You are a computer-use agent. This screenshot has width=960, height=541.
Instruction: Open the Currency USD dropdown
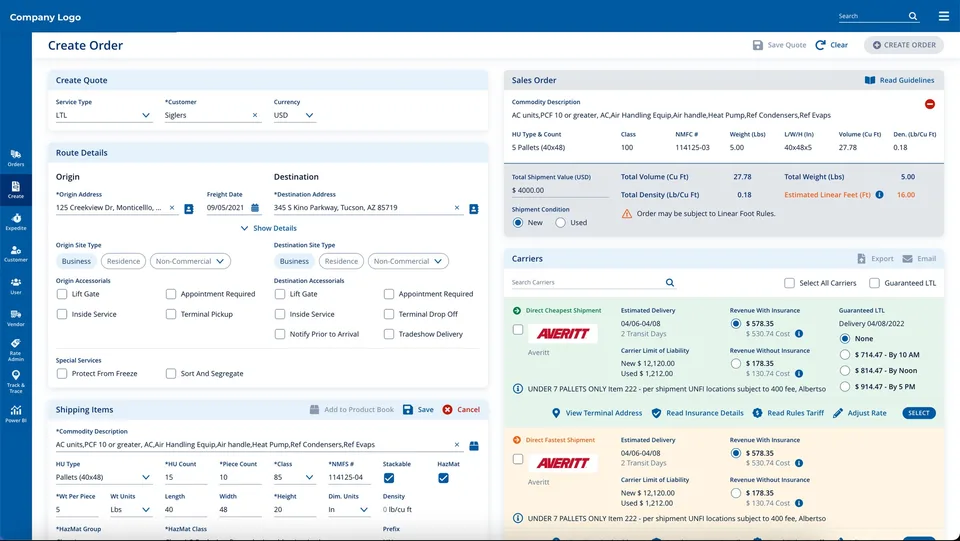click(294, 115)
